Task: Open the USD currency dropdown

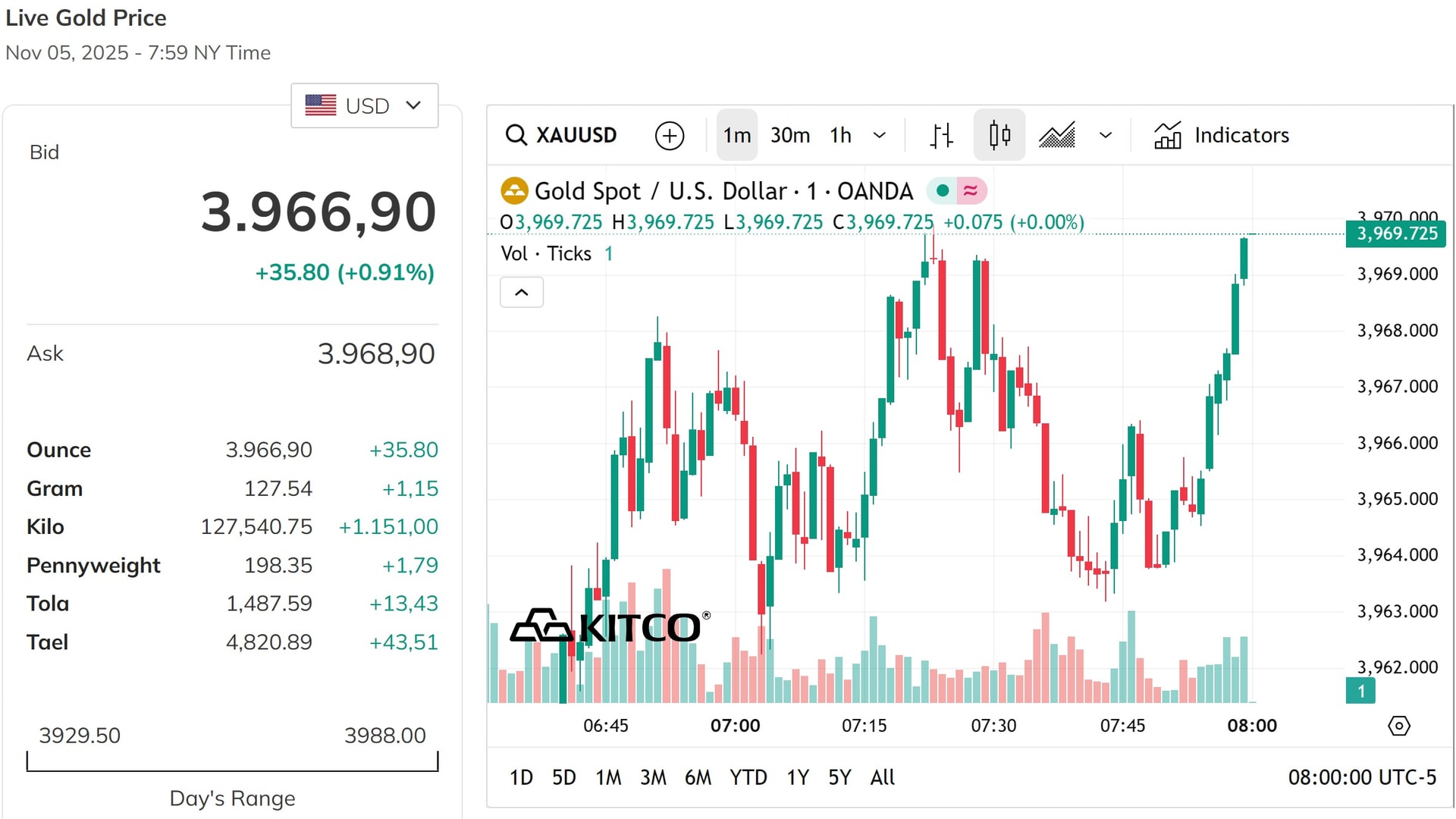Action: click(x=365, y=105)
